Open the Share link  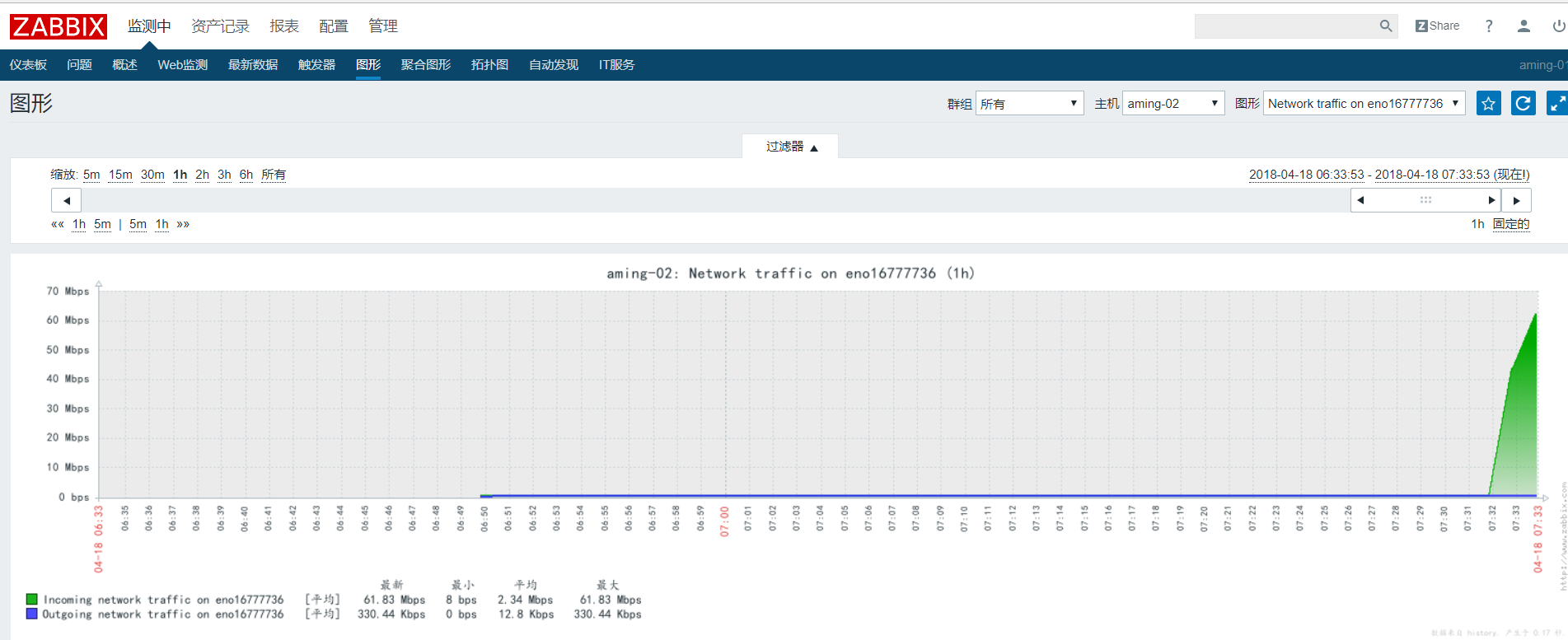[x=1437, y=26]
